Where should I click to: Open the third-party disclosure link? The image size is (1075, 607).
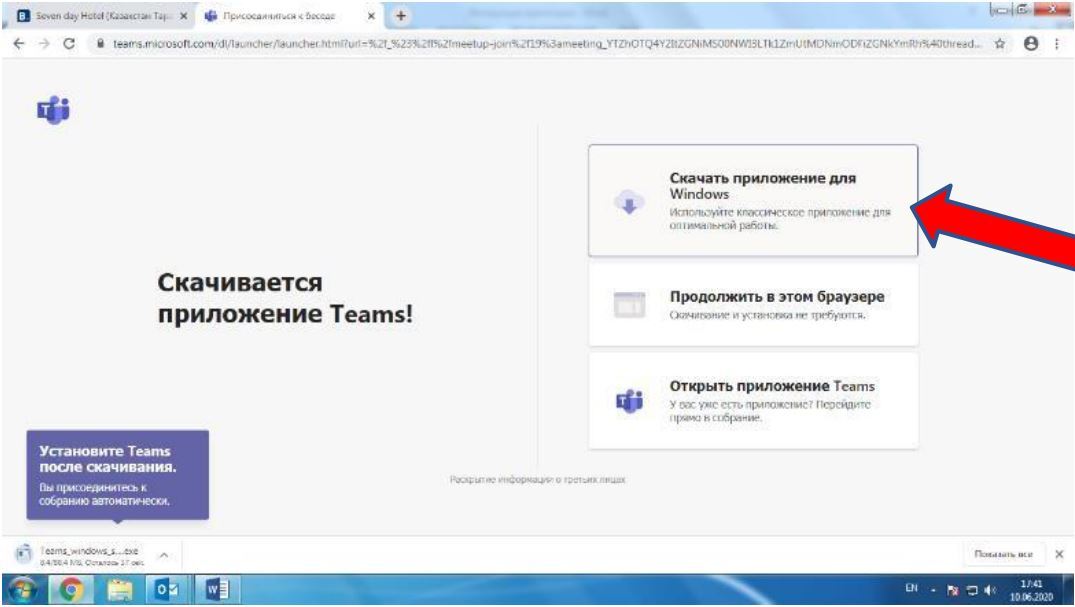coord(538,479)
